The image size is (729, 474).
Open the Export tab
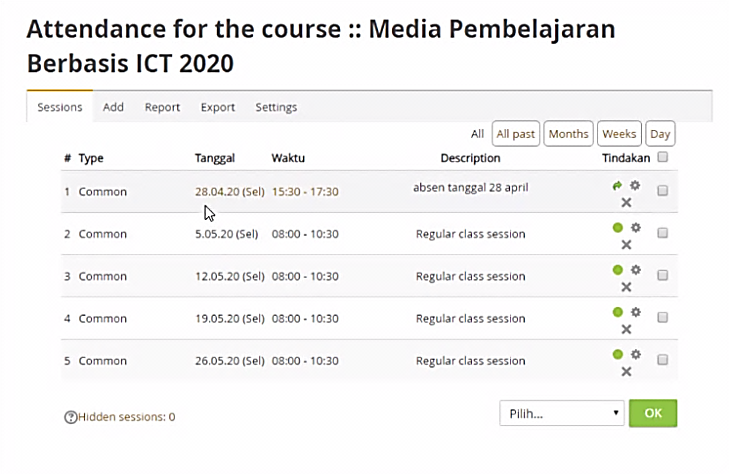[218, 107]
